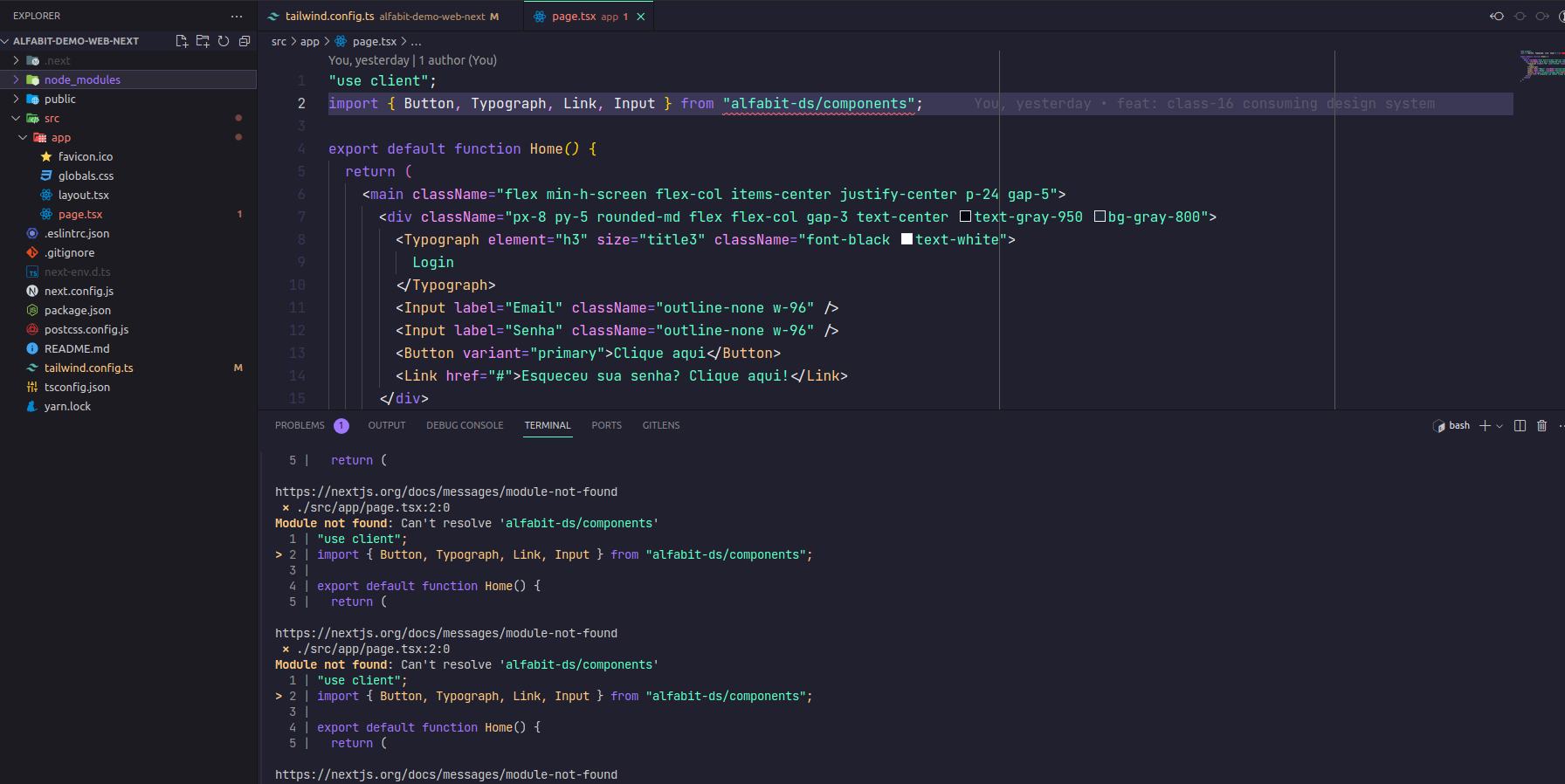The image size is (1565, 784).
Task: Click the Next.js icon beside next.config.js
Action: (x=32, y=291)
